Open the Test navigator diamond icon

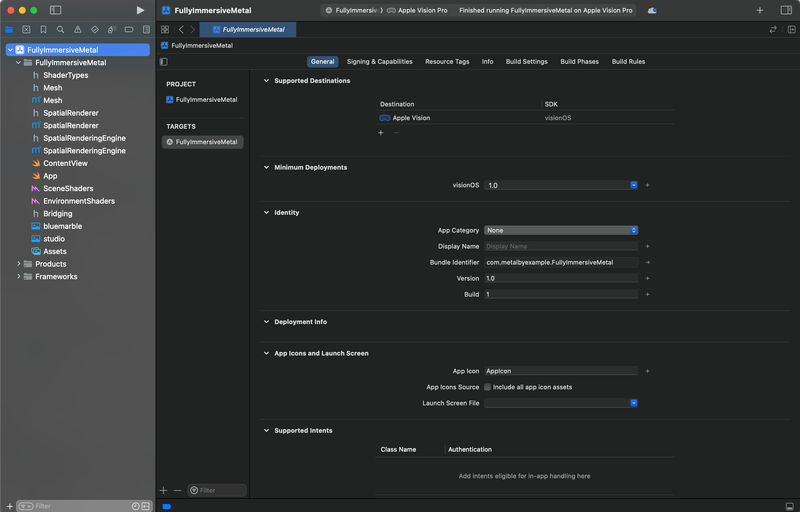95,30
